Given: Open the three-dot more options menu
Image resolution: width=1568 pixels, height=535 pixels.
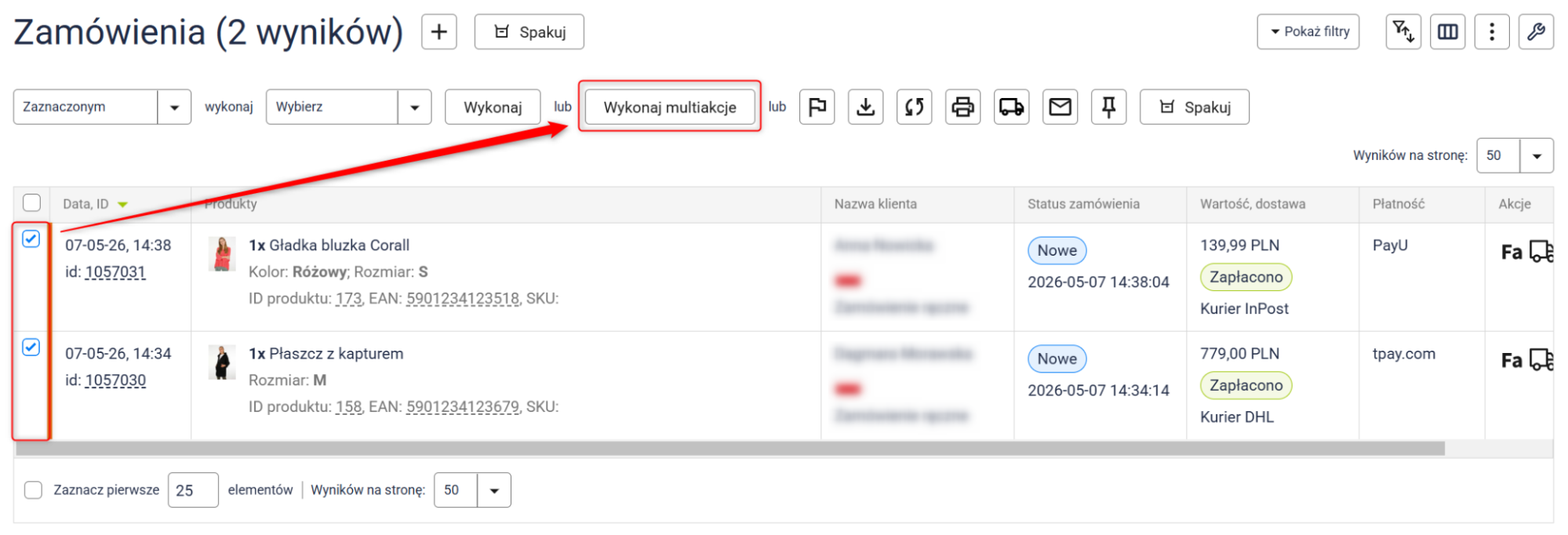Looking at the screenshot, I should click(1491, 32).
